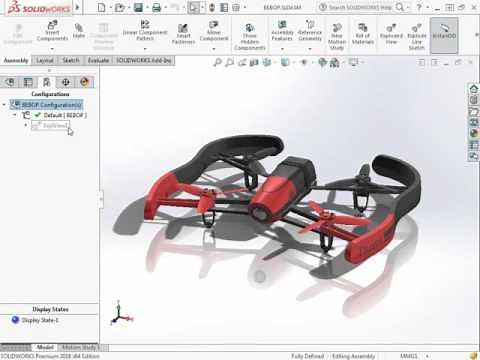The width and height of the screenshot is (480, 360).
Task: Open Reference Geometry dropdown arrow
Action: [x=310, y=49]
